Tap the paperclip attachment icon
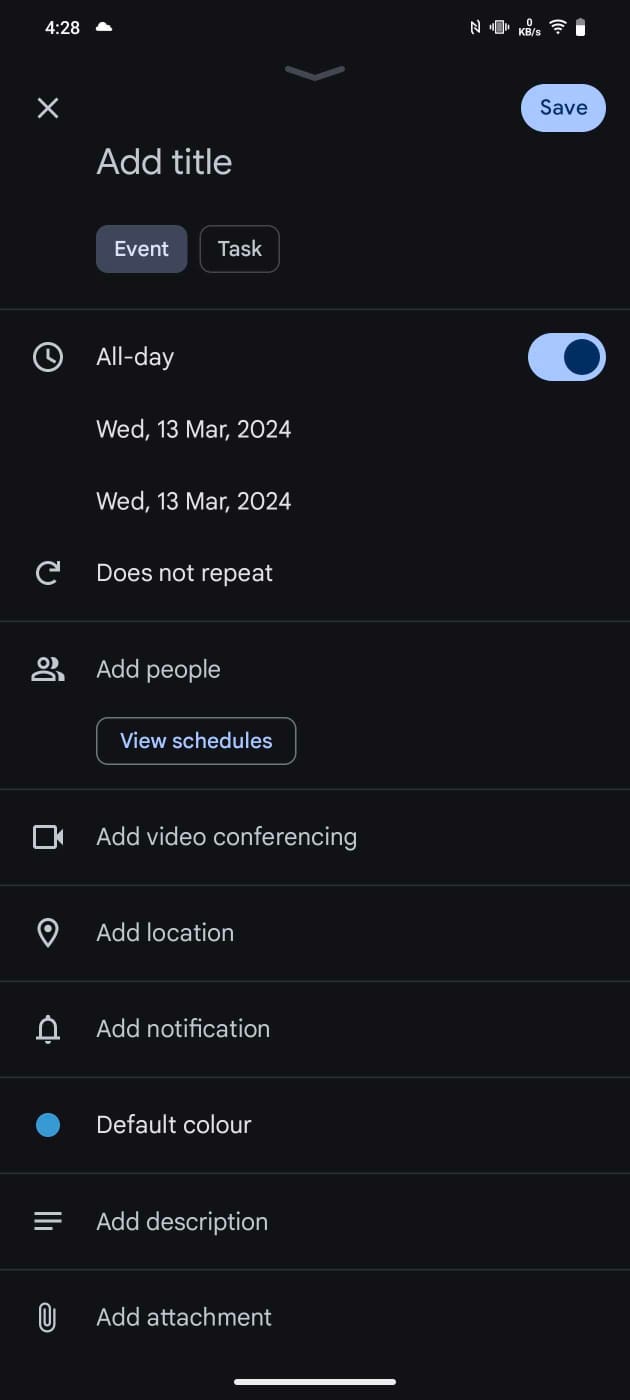Image resolution: width=630 pixels, height=1400 pixels. (x=47, y=1317)
